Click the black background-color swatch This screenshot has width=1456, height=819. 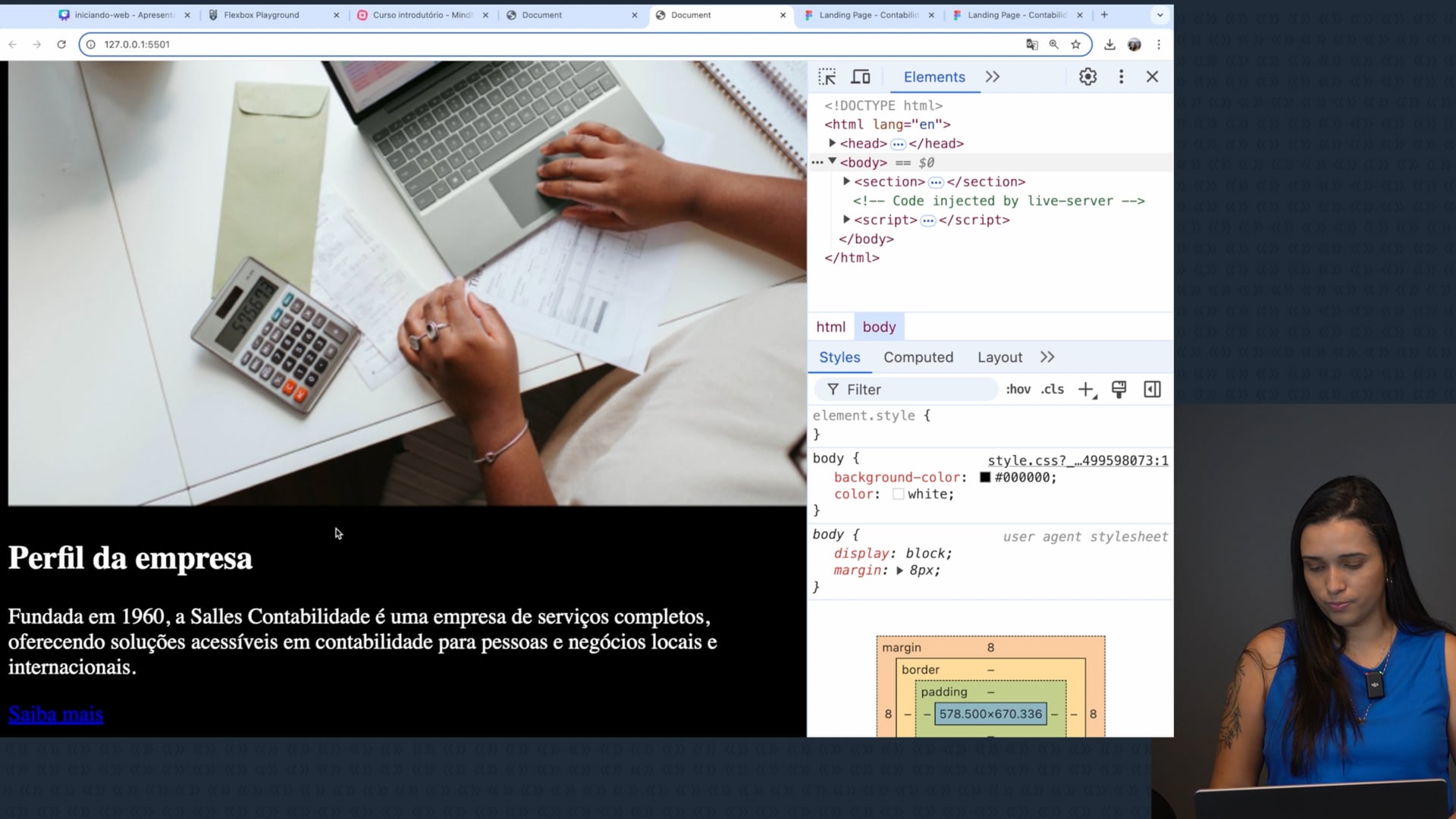984,478
